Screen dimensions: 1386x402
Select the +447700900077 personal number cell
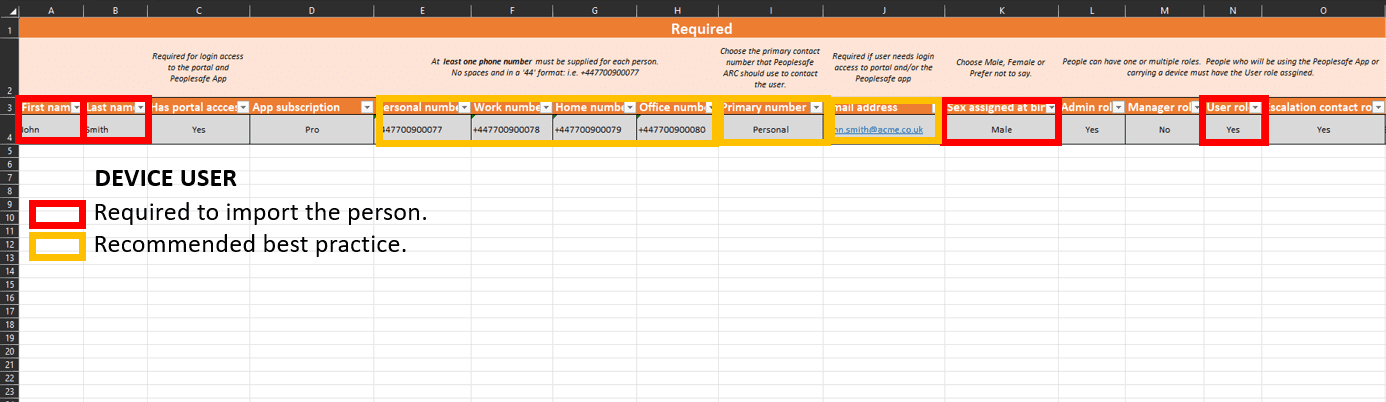424,129
